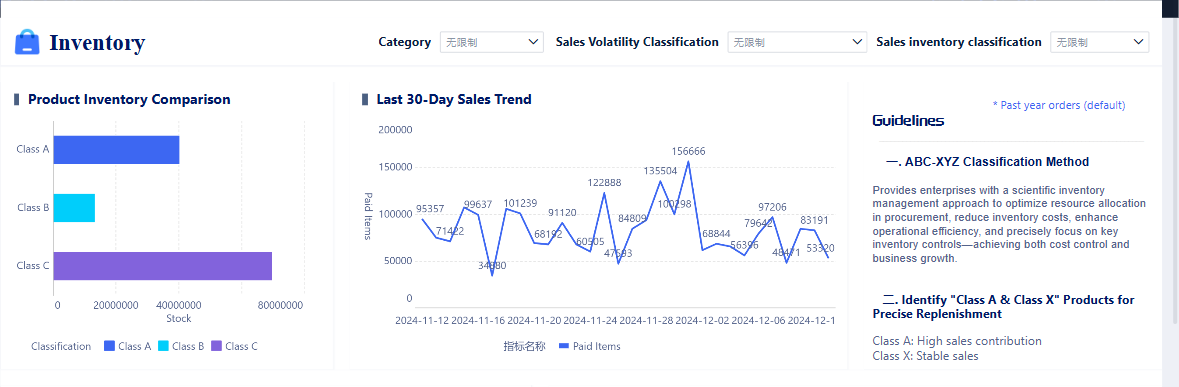Screen dimensions: 1179x387
Task: Click the Class C purple bar
Action: click(162, 266)
